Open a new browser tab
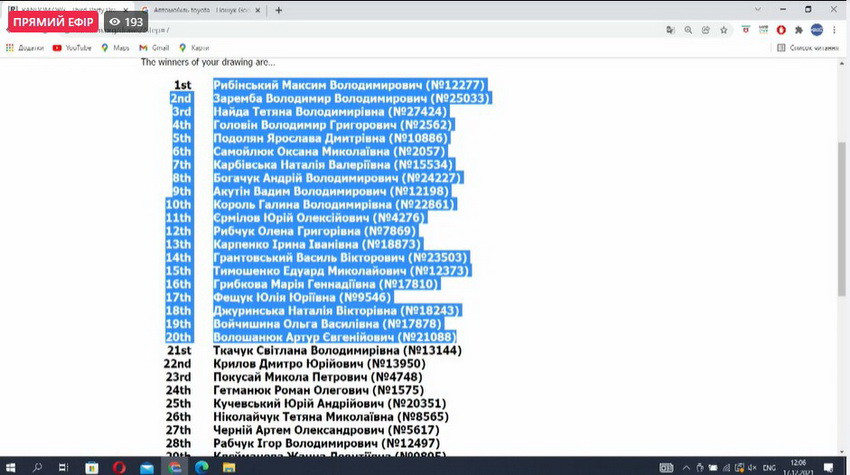This screenshot has width=850, height=475. click(x=278, y=10)
